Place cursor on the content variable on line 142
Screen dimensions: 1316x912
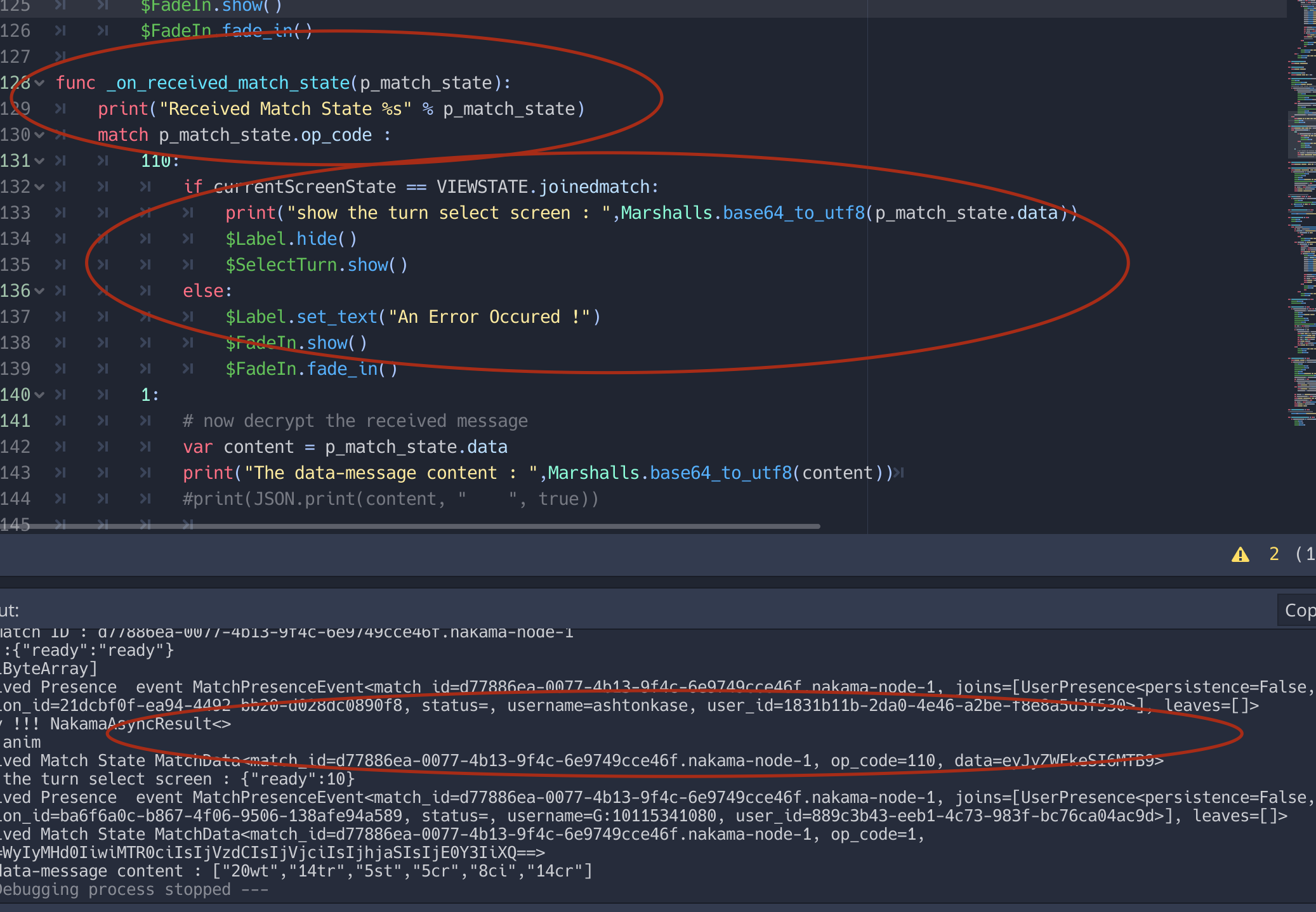258,446
